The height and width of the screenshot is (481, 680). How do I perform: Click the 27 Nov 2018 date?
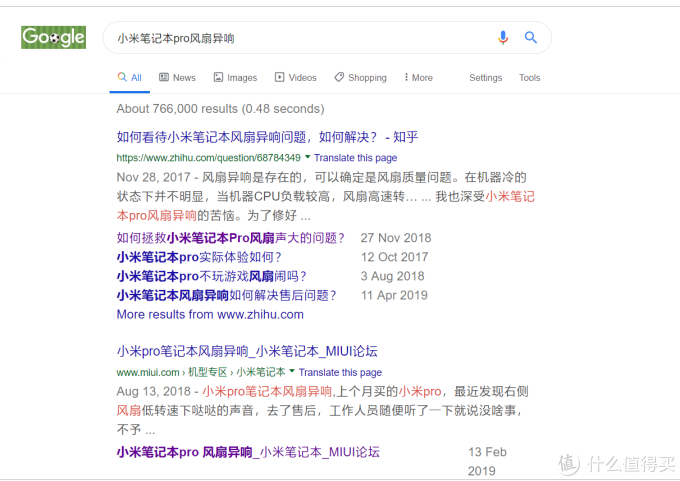tap(396, 238)
